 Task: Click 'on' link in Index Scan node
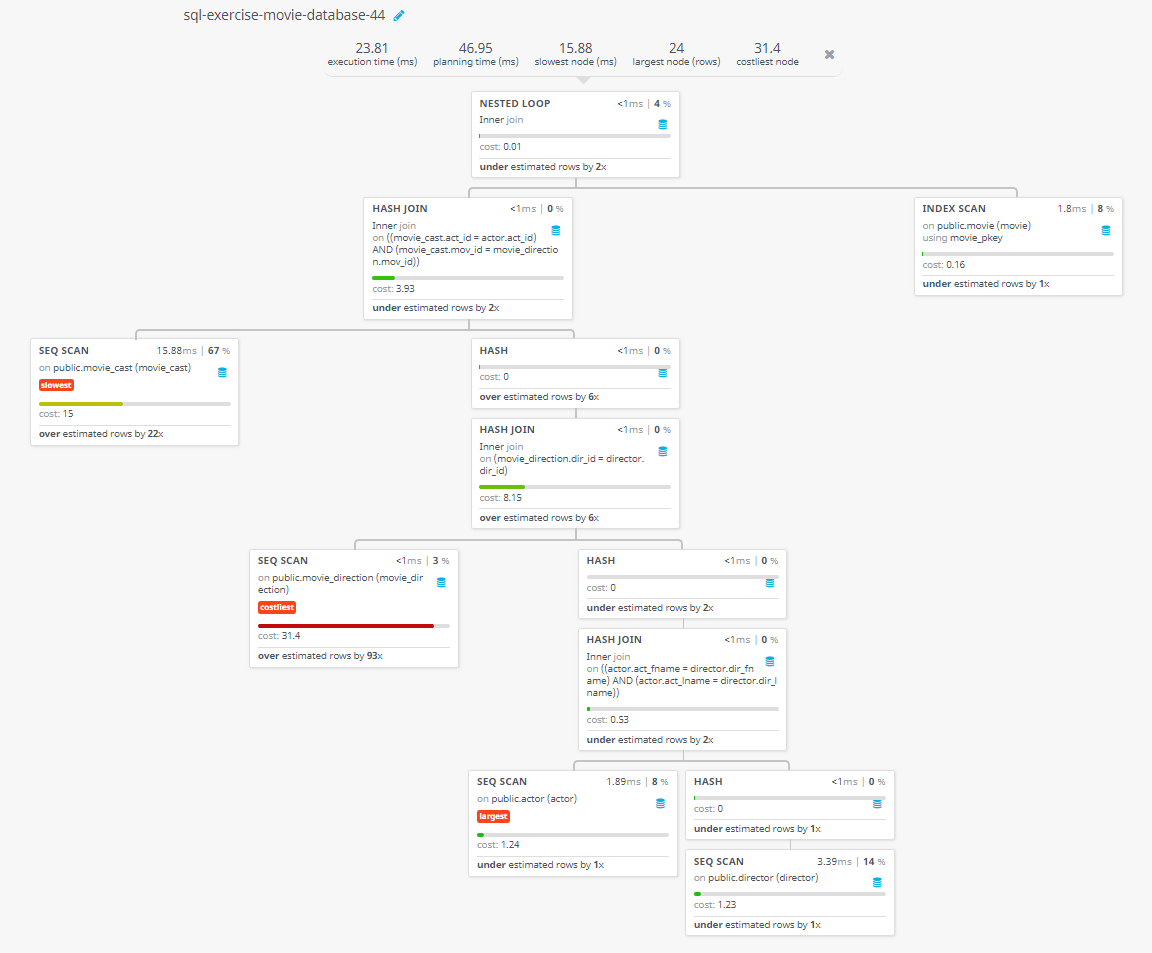pyautogui.click(x=928, y=226)
